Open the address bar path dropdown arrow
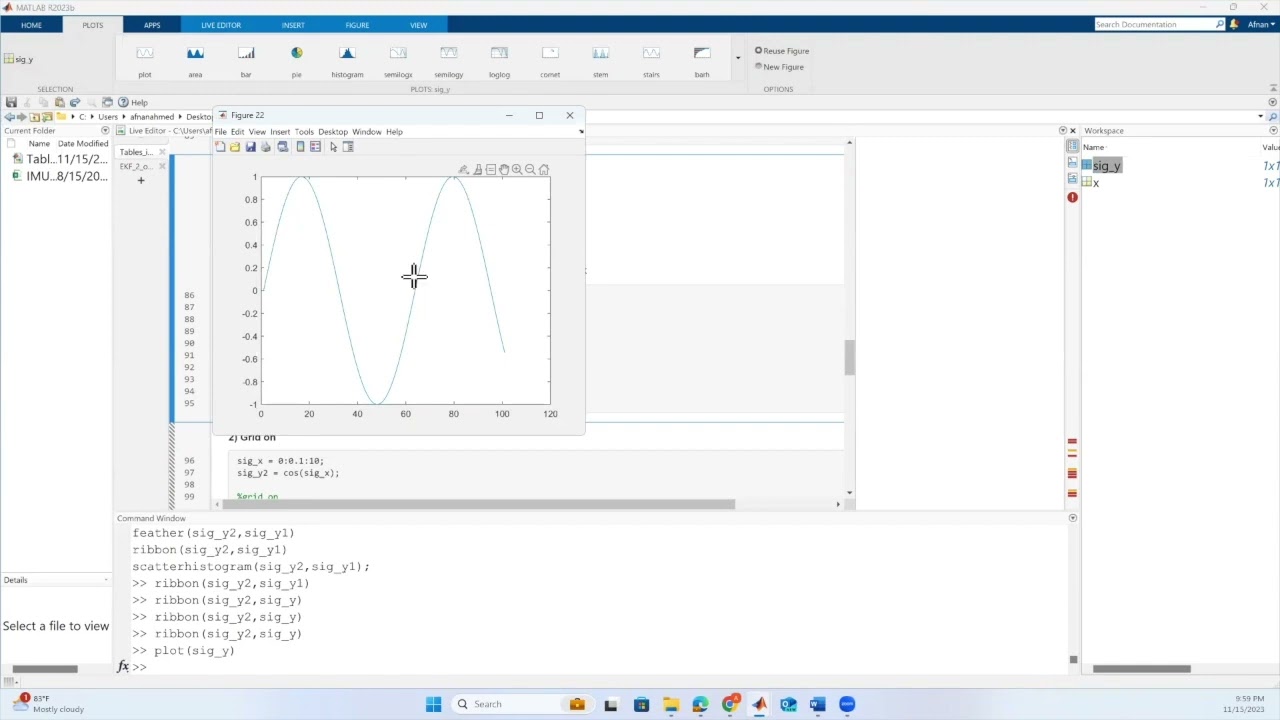The image size is (1280, 720). point(1260,116)
